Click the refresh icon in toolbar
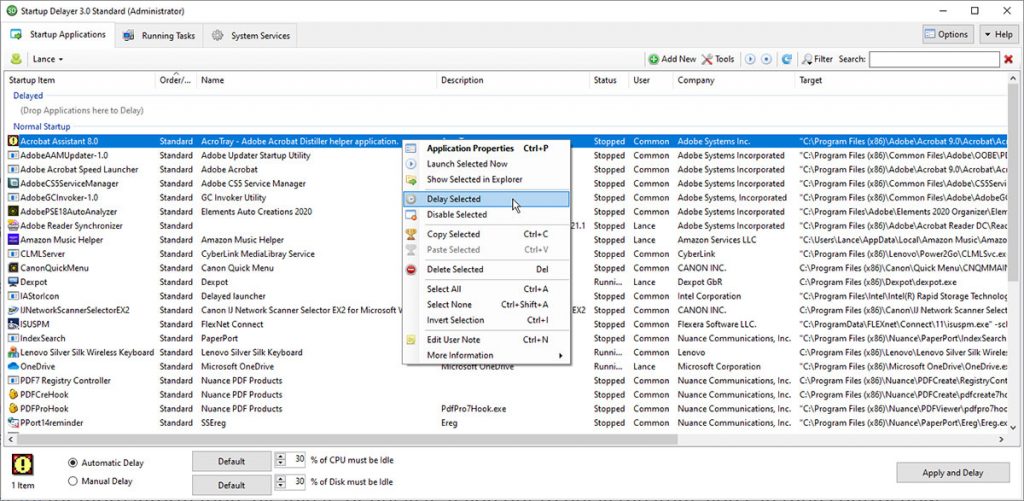 (x=787, y=60)
